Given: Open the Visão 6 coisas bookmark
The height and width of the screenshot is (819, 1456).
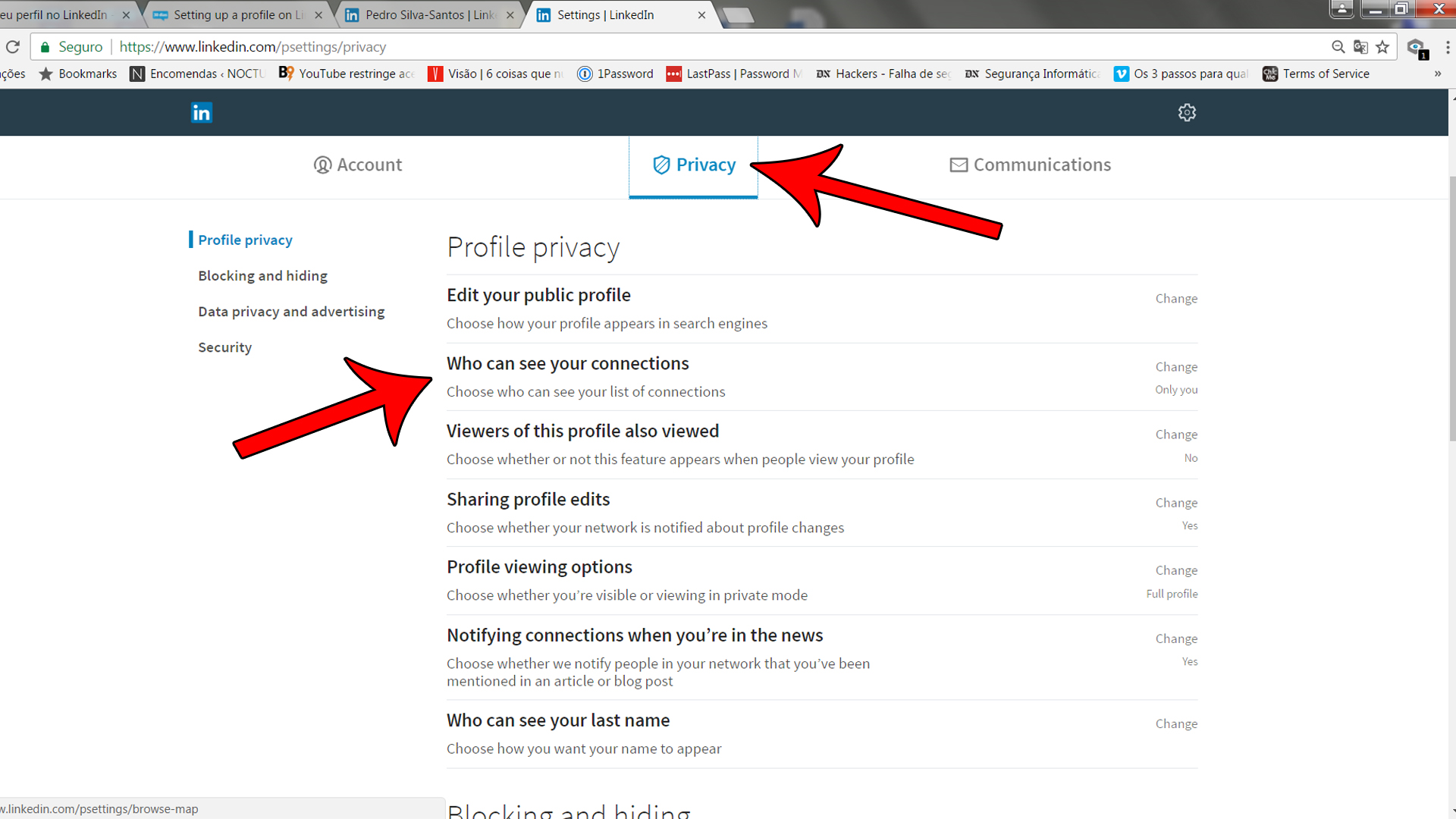Looking at the screenshot, I should [495, 74].
